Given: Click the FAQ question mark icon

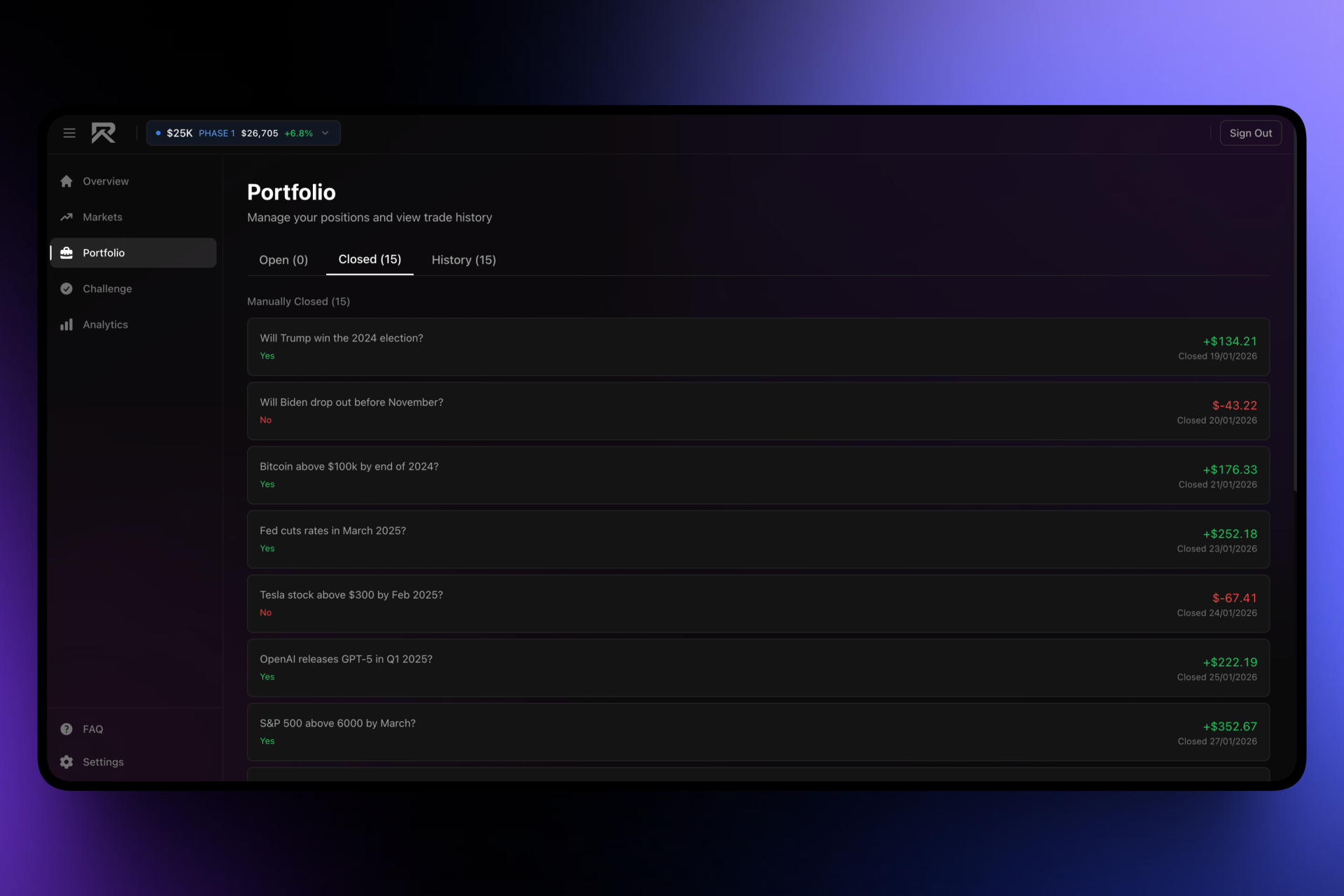Looking at the screenshot, I should pos(66,729).
